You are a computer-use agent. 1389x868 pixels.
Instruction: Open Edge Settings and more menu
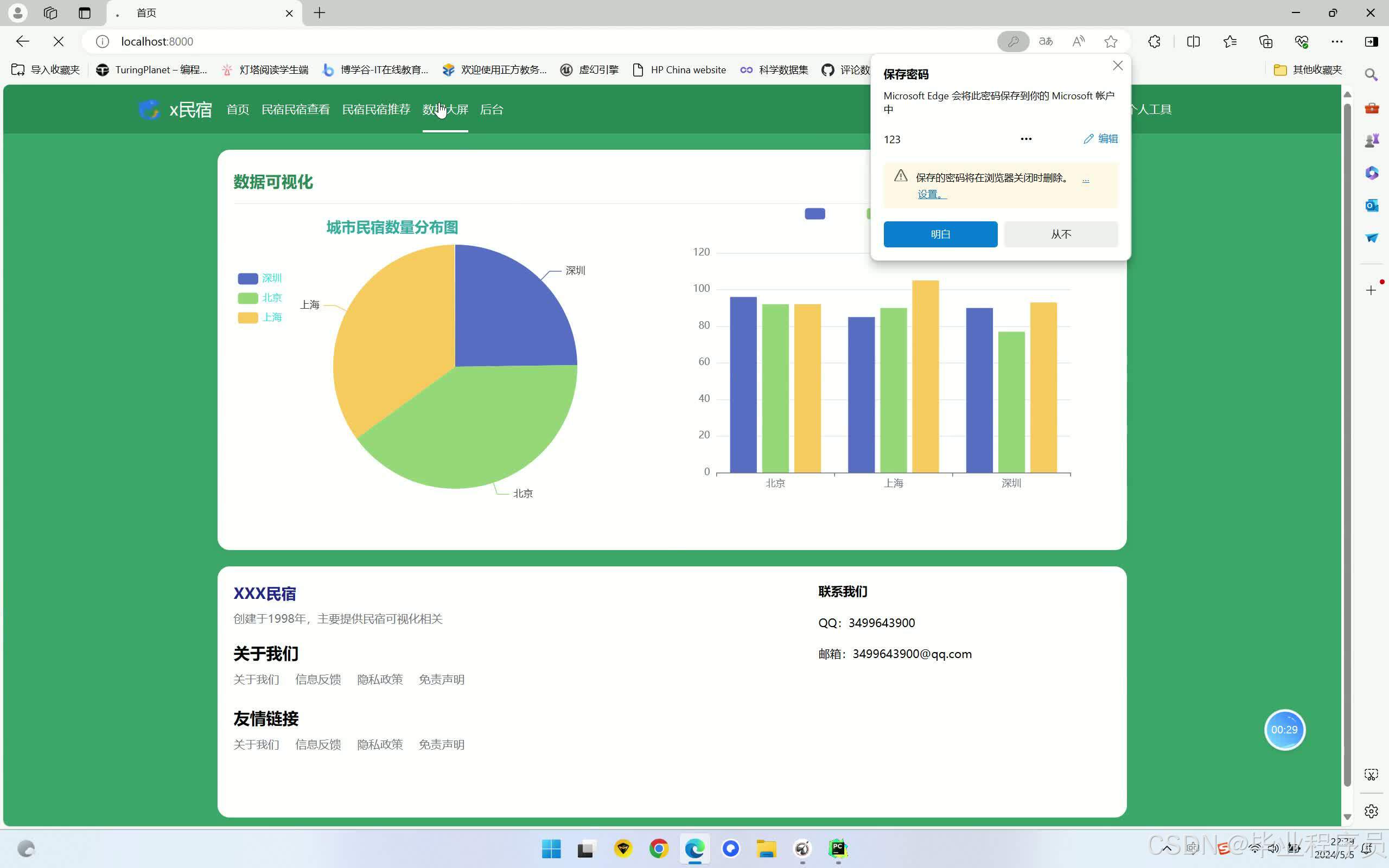tap(1337, 41)
